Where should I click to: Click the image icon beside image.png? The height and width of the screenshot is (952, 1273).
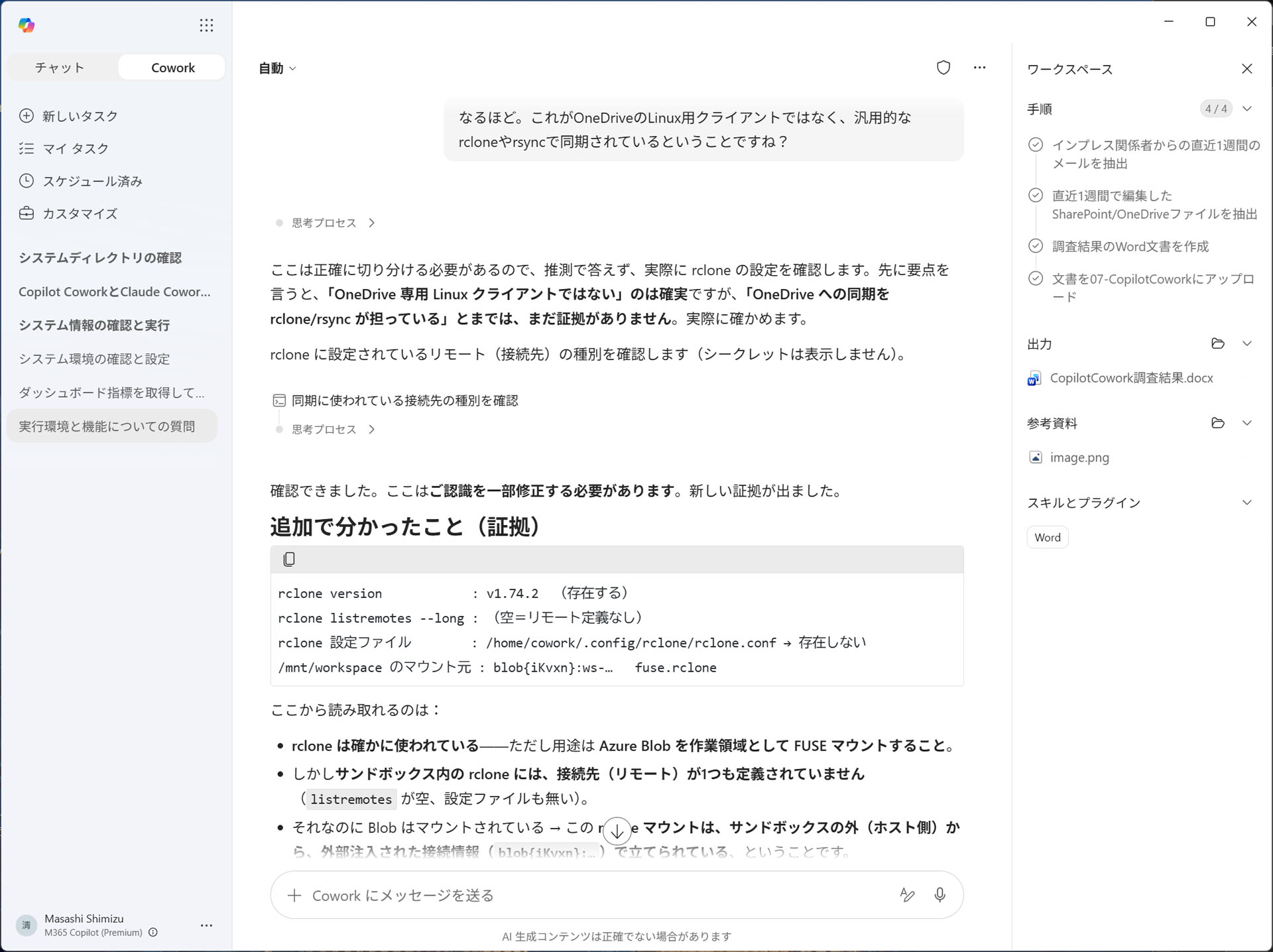pos(1035,457)
